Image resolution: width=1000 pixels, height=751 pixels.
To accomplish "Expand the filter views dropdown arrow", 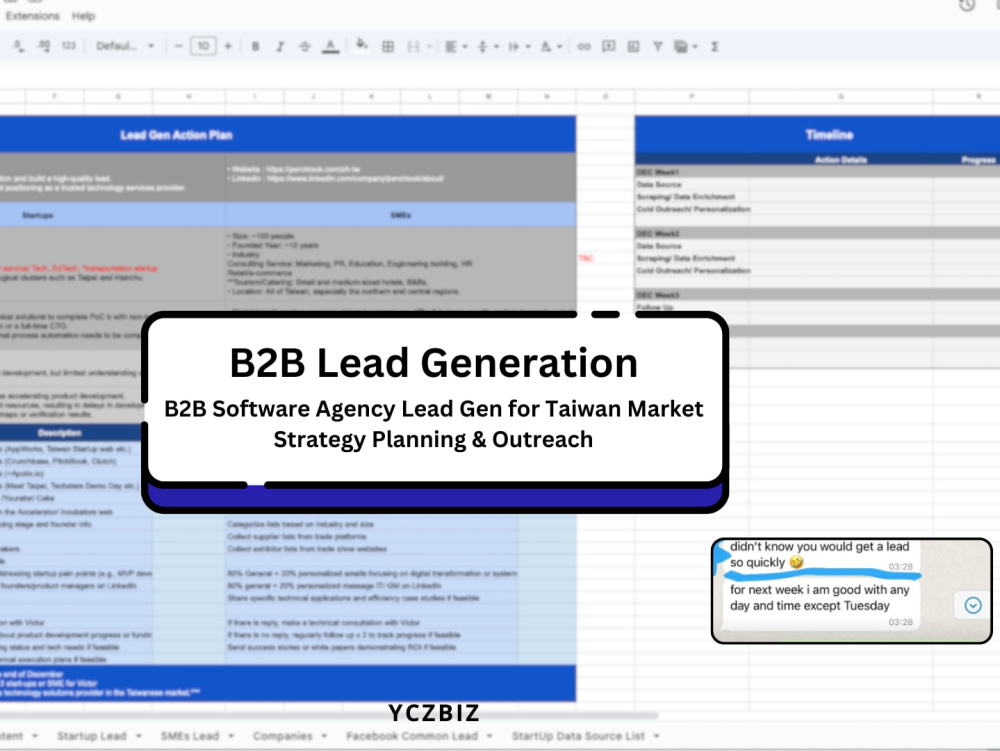I will click(695, 47).
